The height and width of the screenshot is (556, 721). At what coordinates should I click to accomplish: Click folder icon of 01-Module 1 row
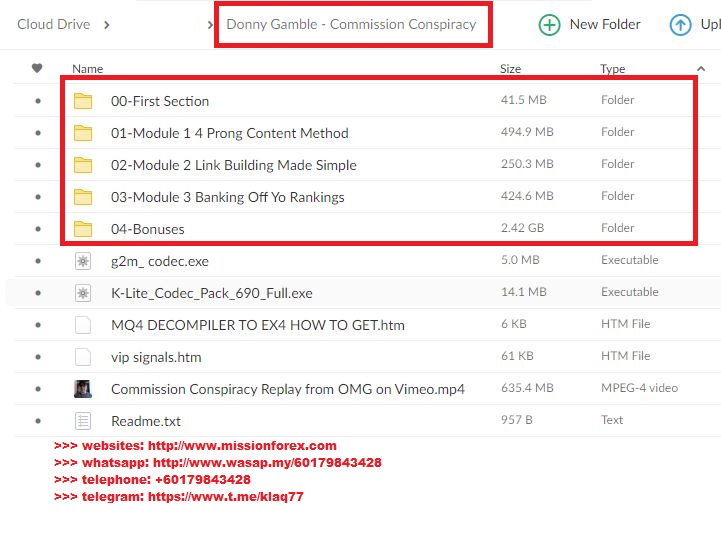coord(83,133)
